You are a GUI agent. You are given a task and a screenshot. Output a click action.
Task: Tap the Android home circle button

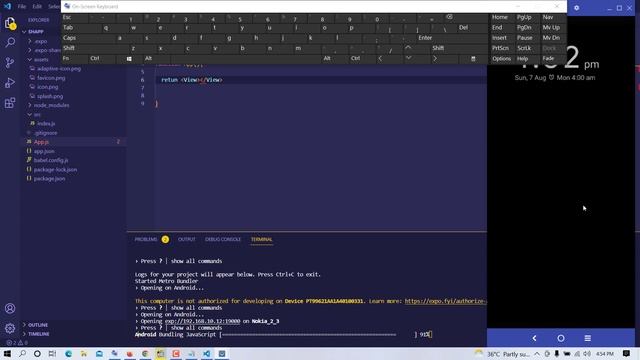[561, 338]
